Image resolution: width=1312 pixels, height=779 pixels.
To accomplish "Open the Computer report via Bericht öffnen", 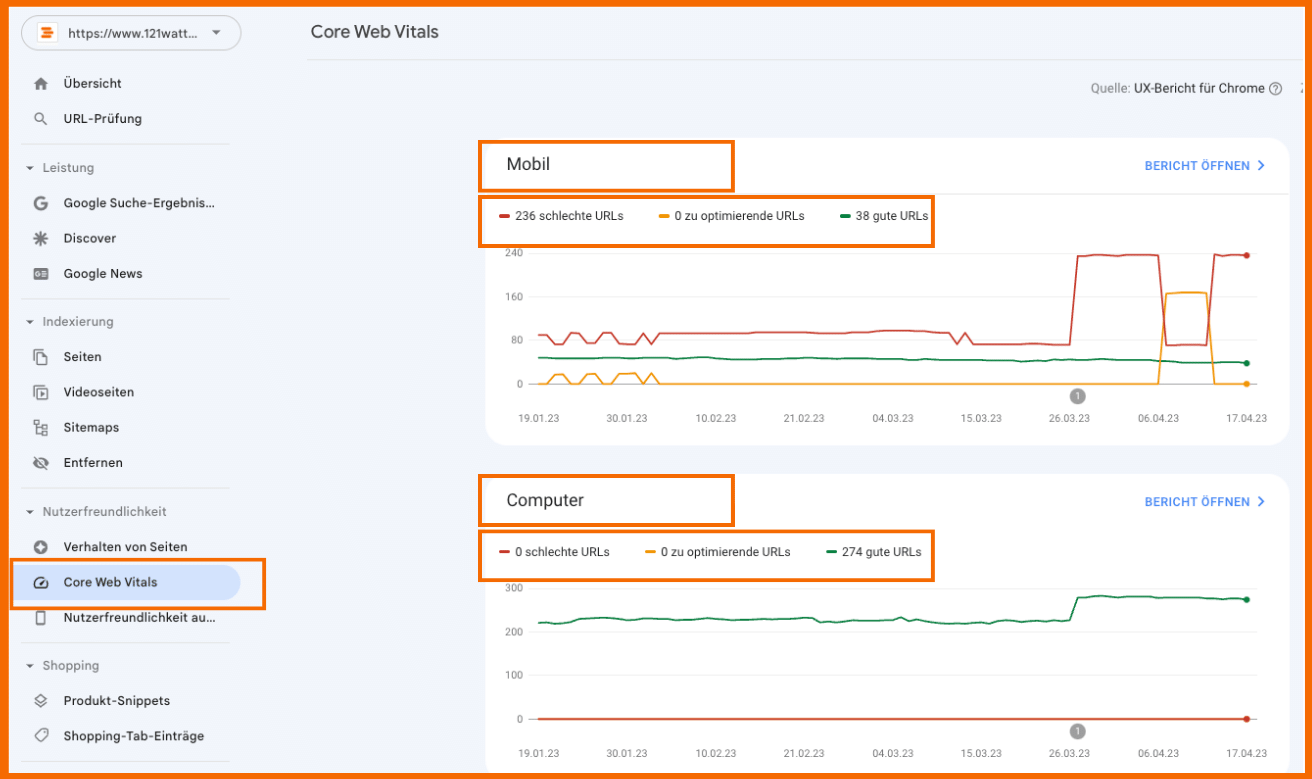I will tap(1204, 502).
